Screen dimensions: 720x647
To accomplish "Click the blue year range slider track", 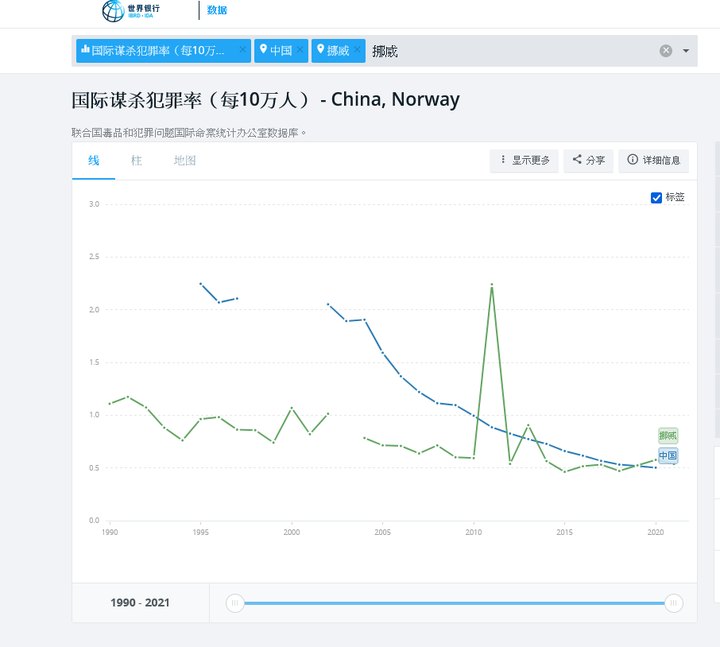I will (454, 603).
